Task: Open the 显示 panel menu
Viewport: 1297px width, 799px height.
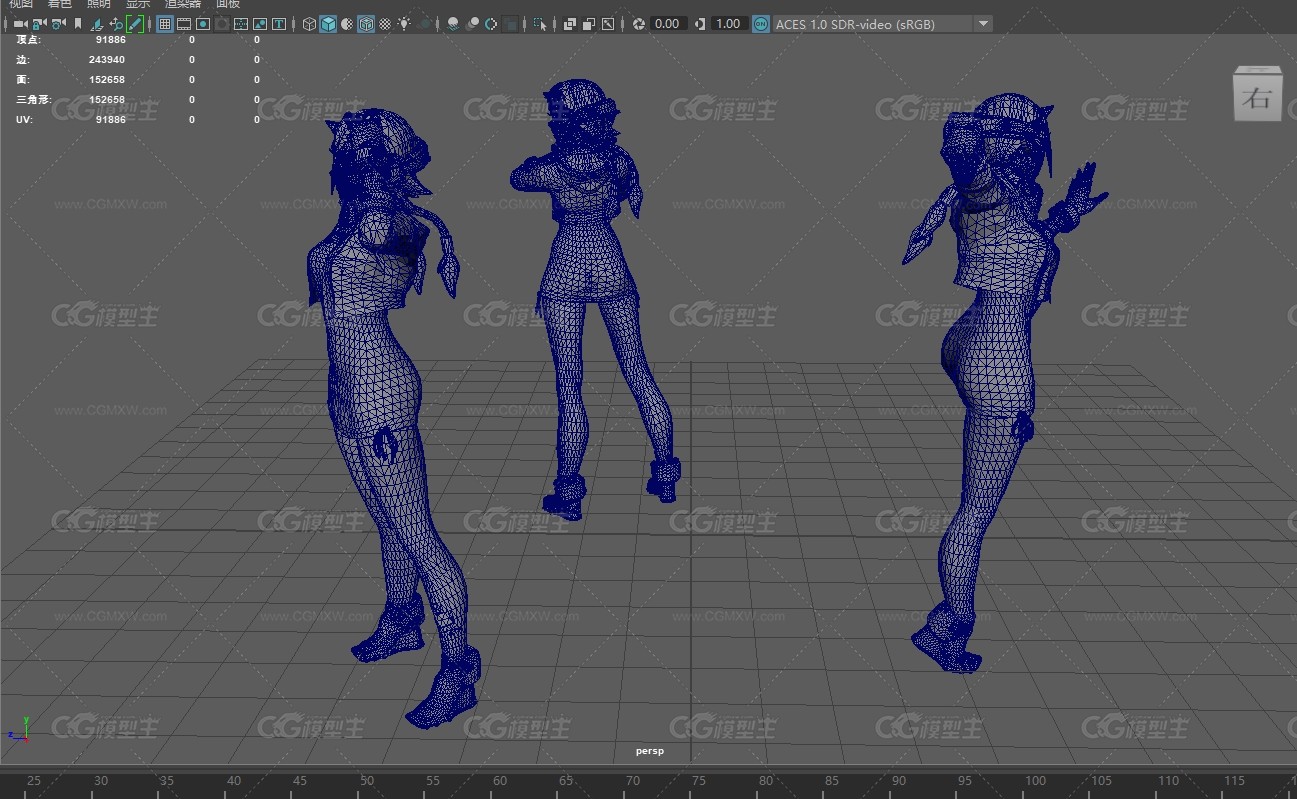Action: point(137,4)
